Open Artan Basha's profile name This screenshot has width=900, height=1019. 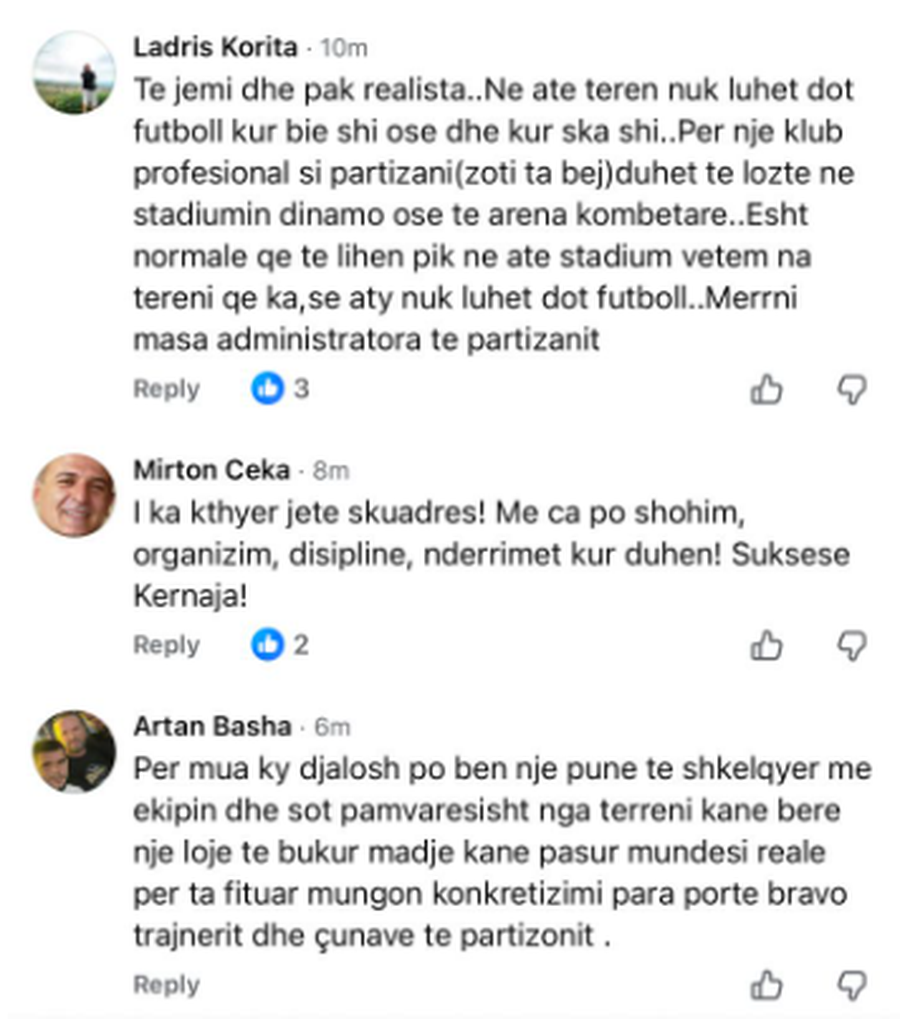210,727
